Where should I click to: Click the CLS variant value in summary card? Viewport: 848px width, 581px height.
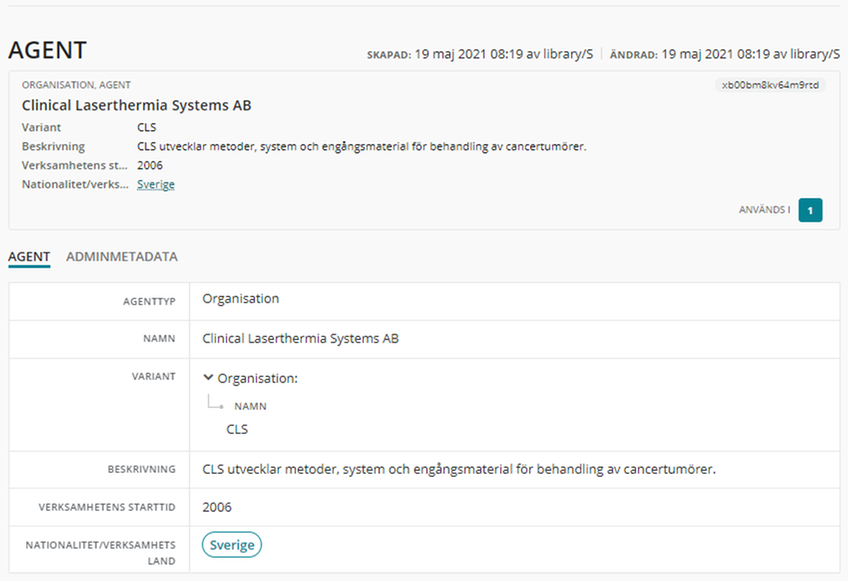pos(146,127)
